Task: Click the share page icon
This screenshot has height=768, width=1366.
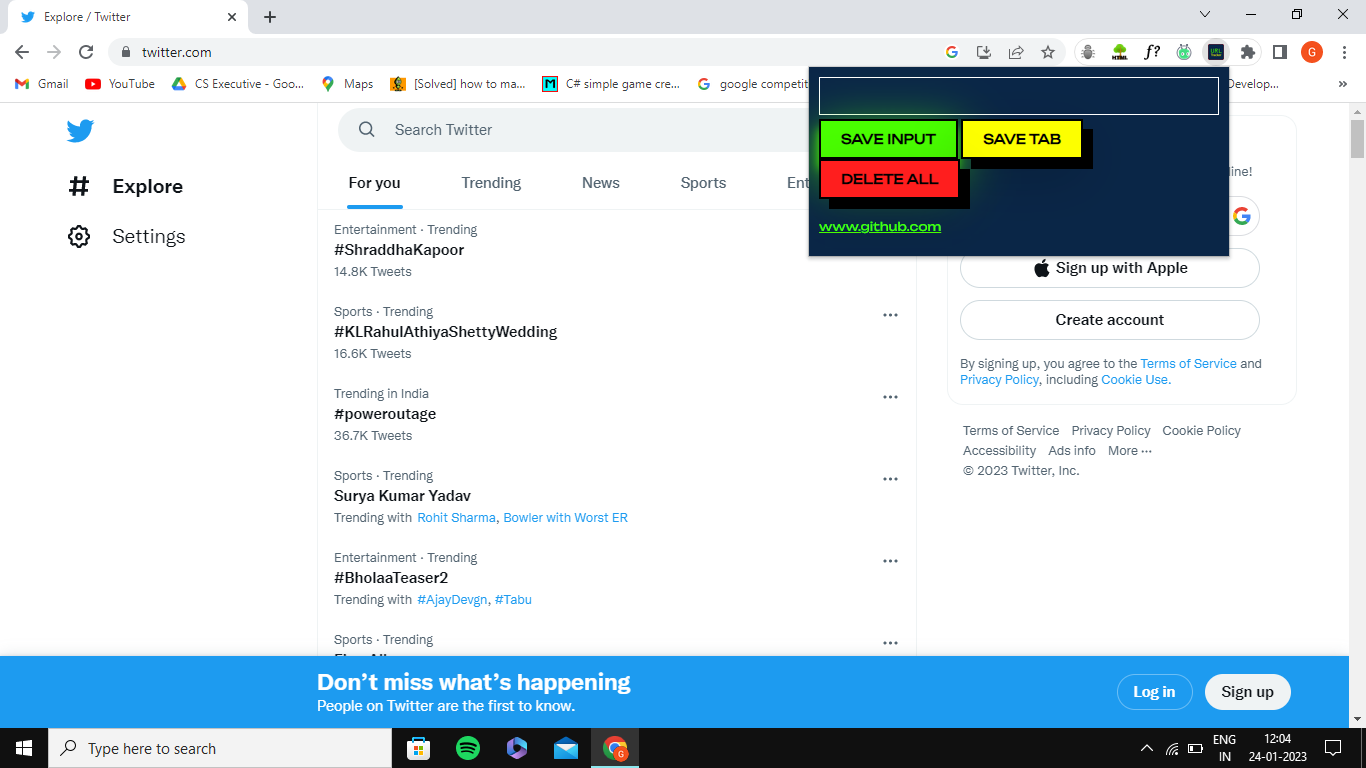Action: (1016, 52)
